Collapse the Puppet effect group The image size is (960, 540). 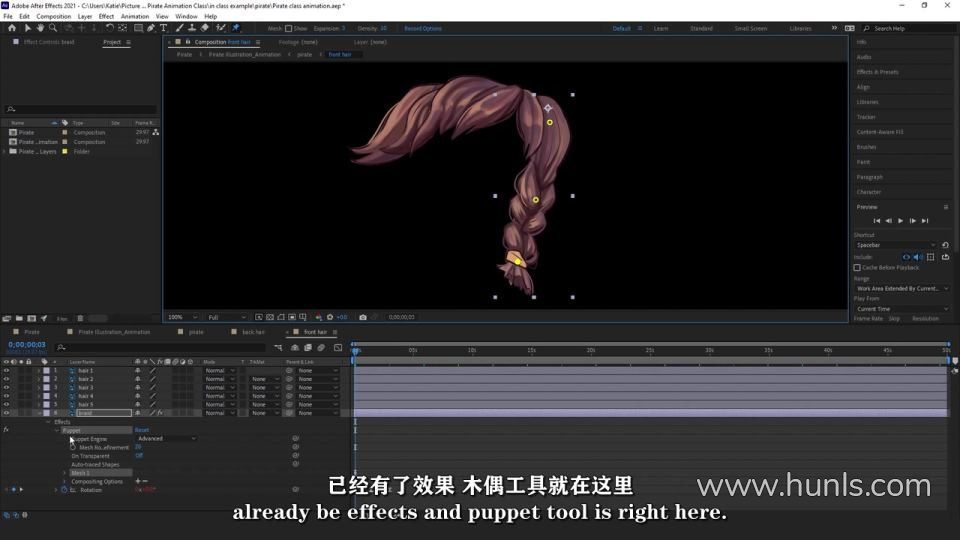pos(57,430)
